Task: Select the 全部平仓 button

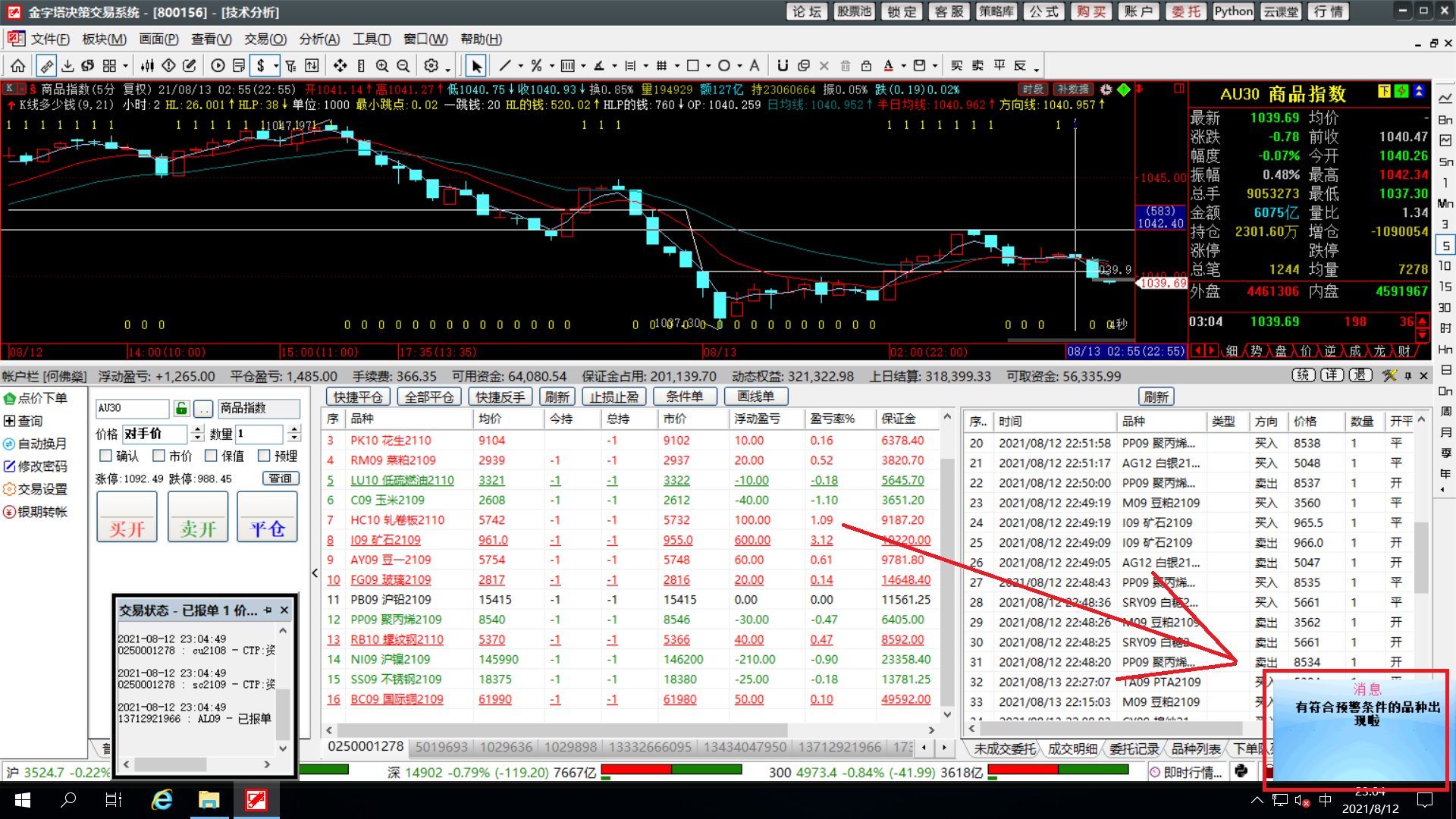Action: pos(429,397)
